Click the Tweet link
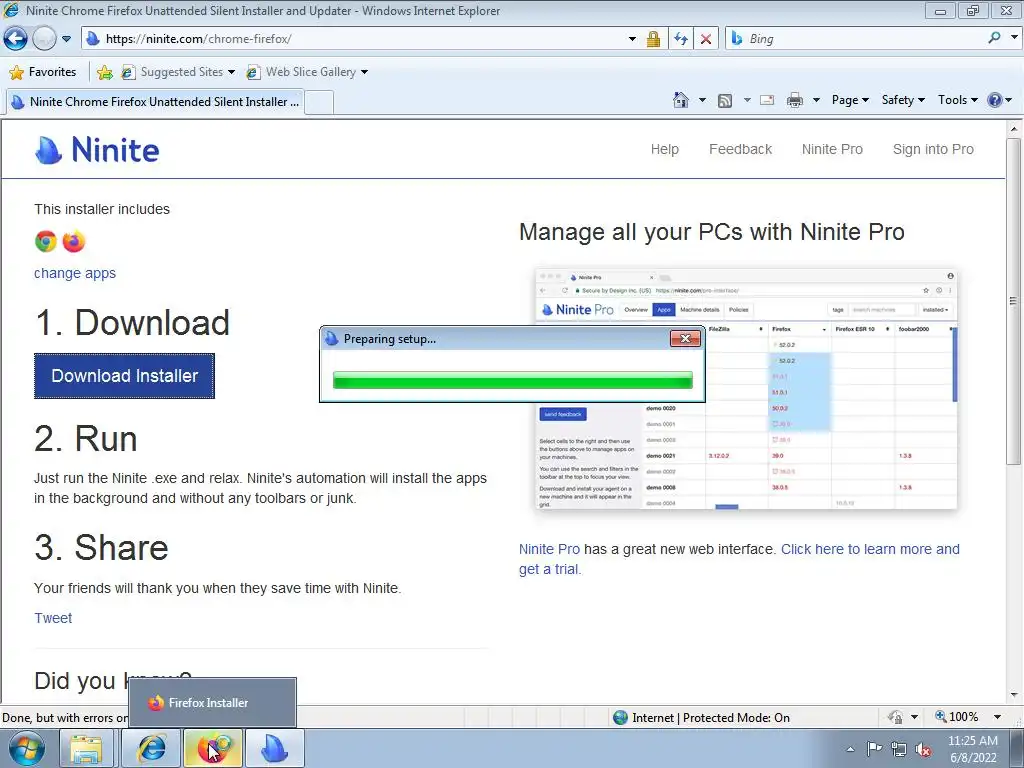This screenshot has width=1024, height=768. pyautogui.click(x=53, y=618)
